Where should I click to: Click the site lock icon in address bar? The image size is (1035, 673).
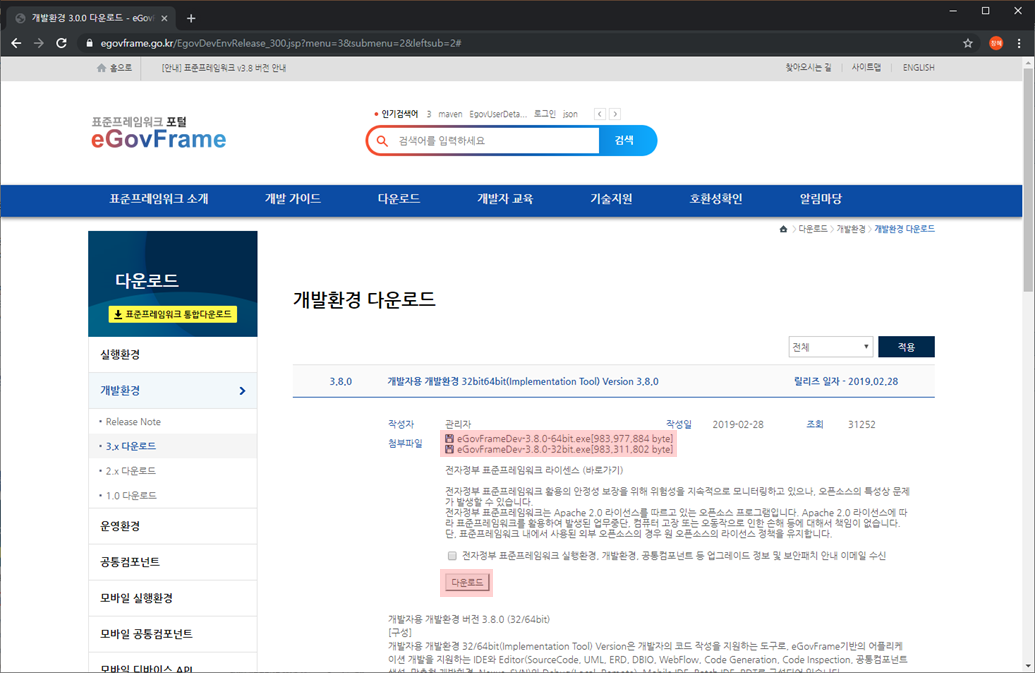click(x=89, y=44)
